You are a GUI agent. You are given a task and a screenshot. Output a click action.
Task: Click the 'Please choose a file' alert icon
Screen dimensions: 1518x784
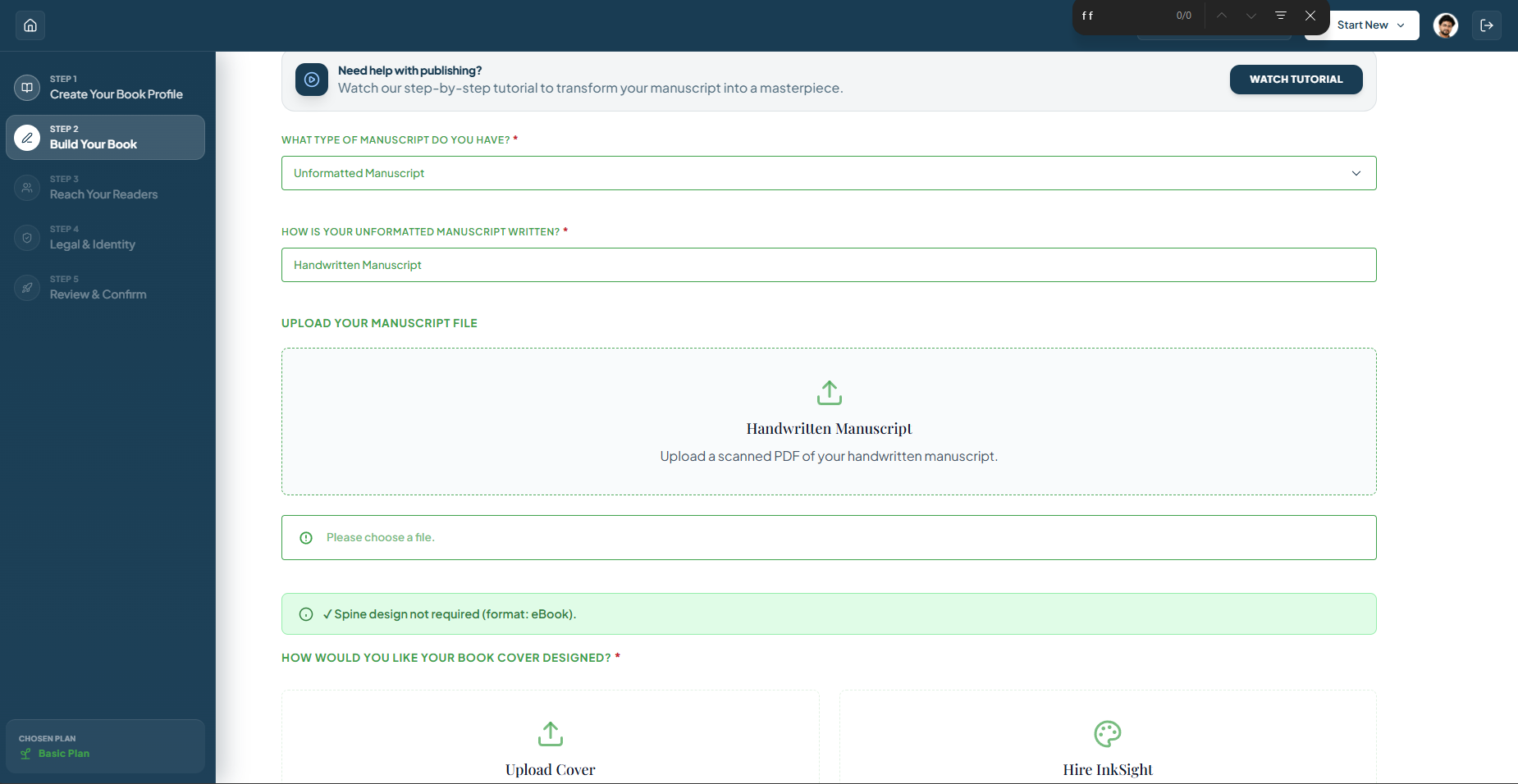pos(306,538)
